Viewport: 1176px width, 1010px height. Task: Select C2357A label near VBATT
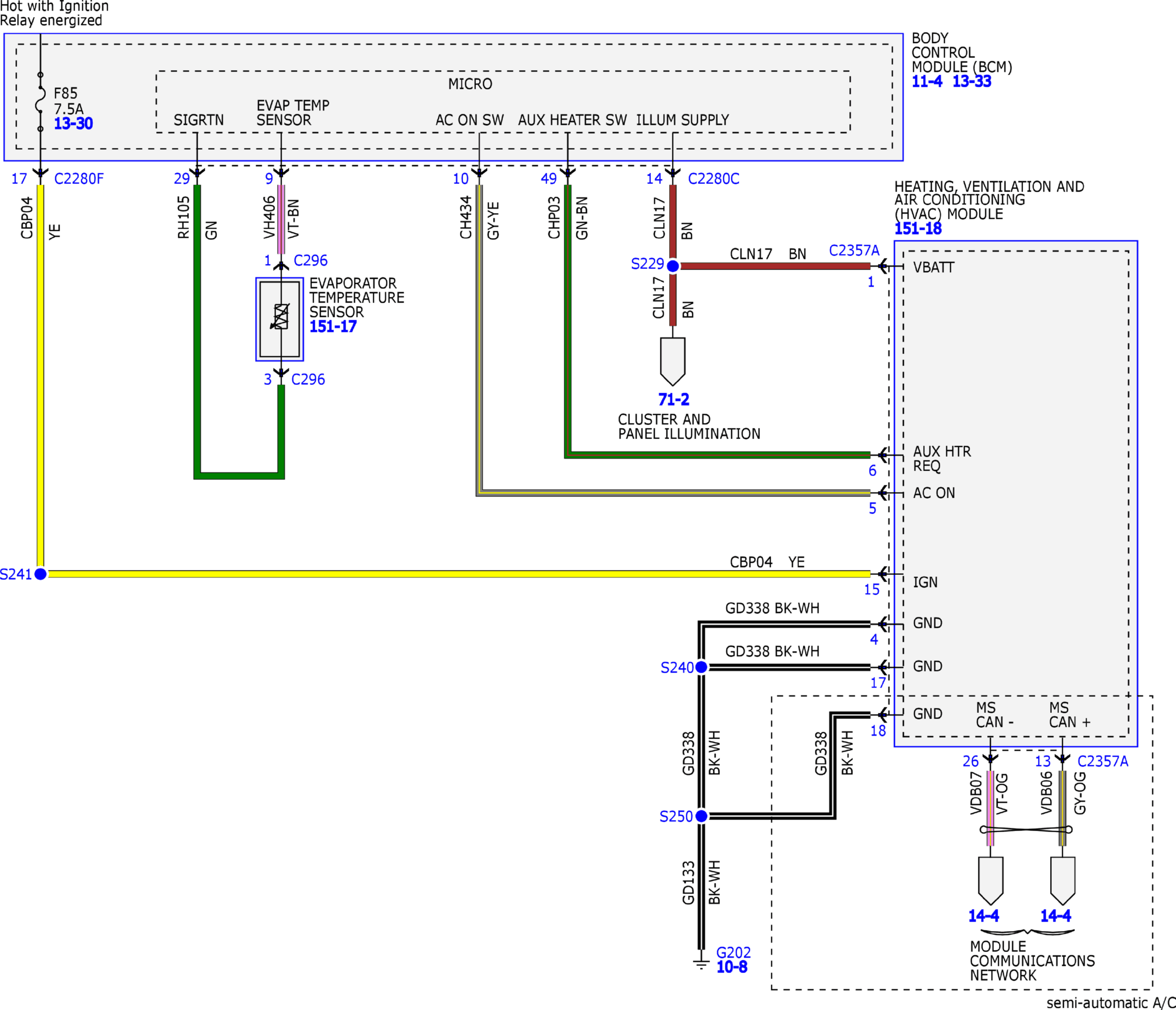click(854, 250)
